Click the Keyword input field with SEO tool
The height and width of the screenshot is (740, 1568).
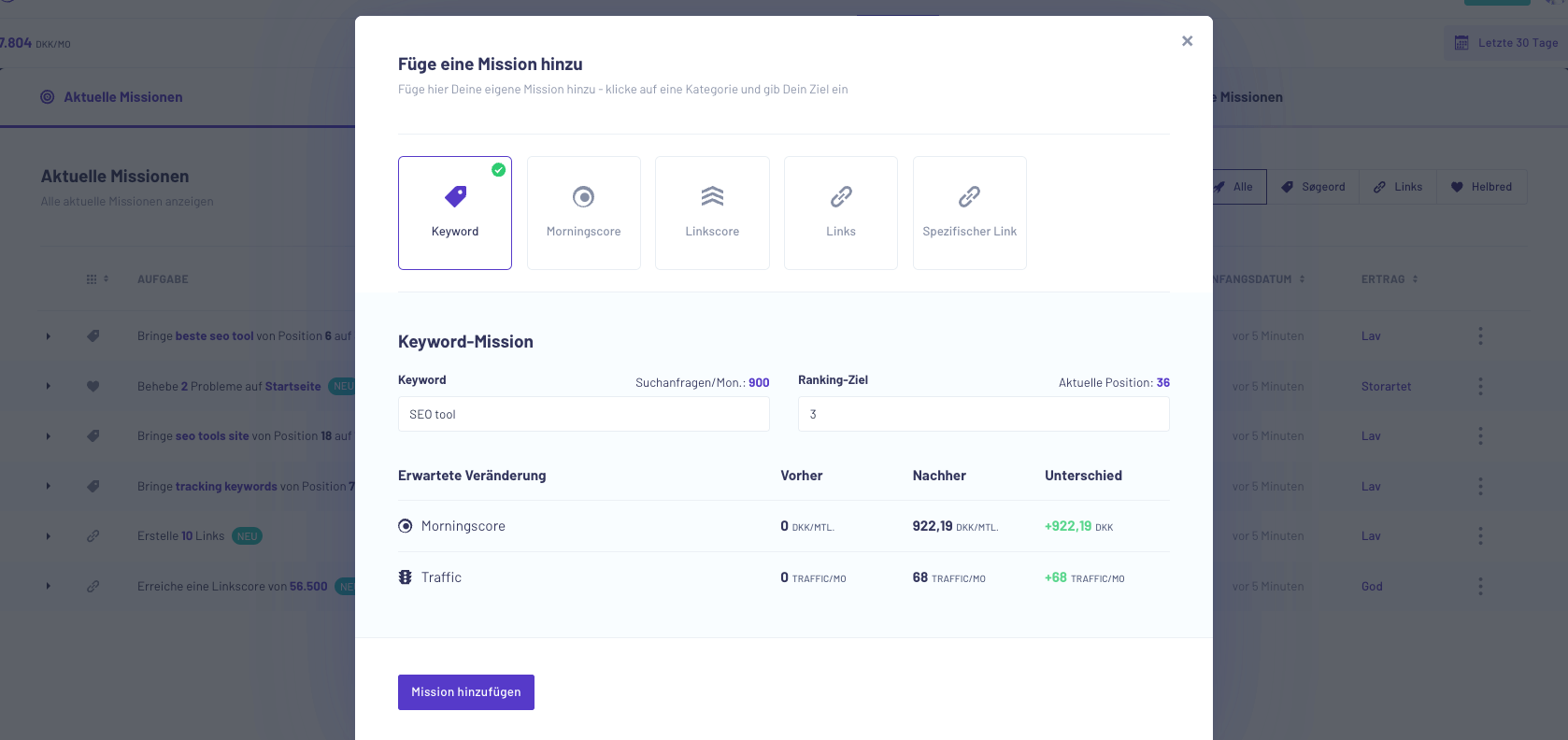[x=584, y=414]
